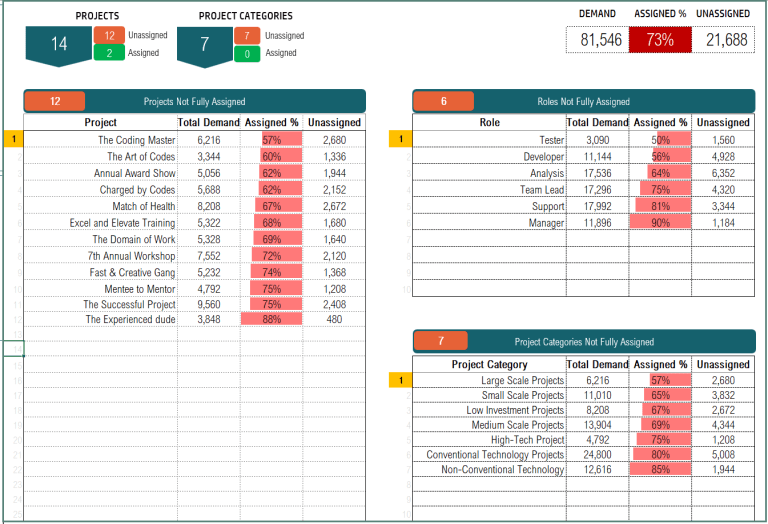Select the Project column header in the projects table
Screen dimensions: 768x524
click(100, 123)
